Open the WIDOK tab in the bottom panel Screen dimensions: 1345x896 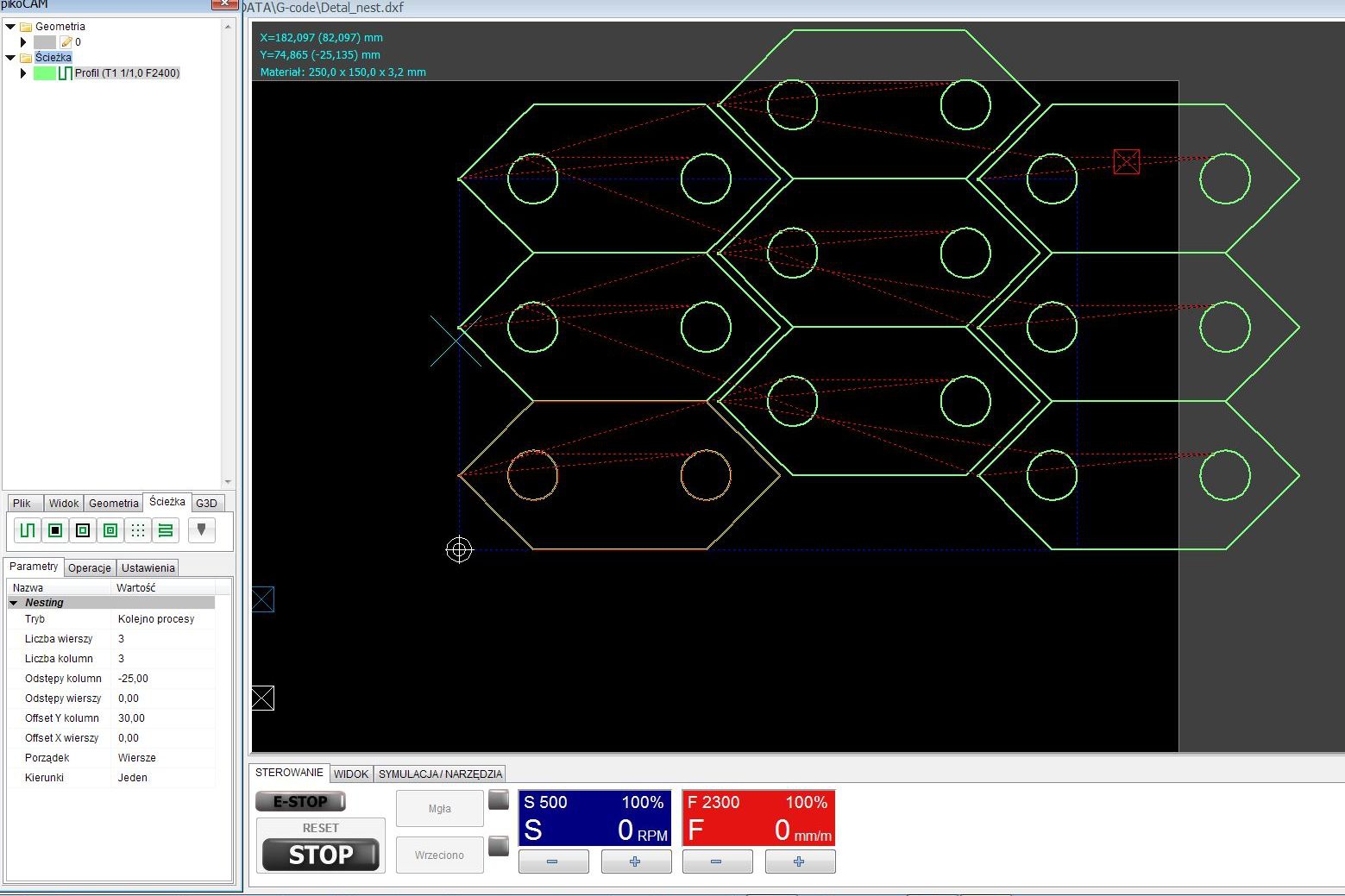(x=351, y=774)
